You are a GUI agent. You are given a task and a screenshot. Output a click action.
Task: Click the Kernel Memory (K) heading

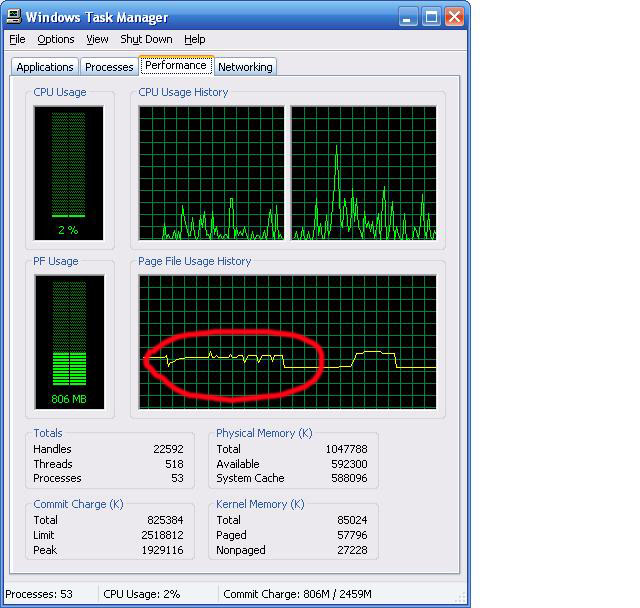point(260,504)
